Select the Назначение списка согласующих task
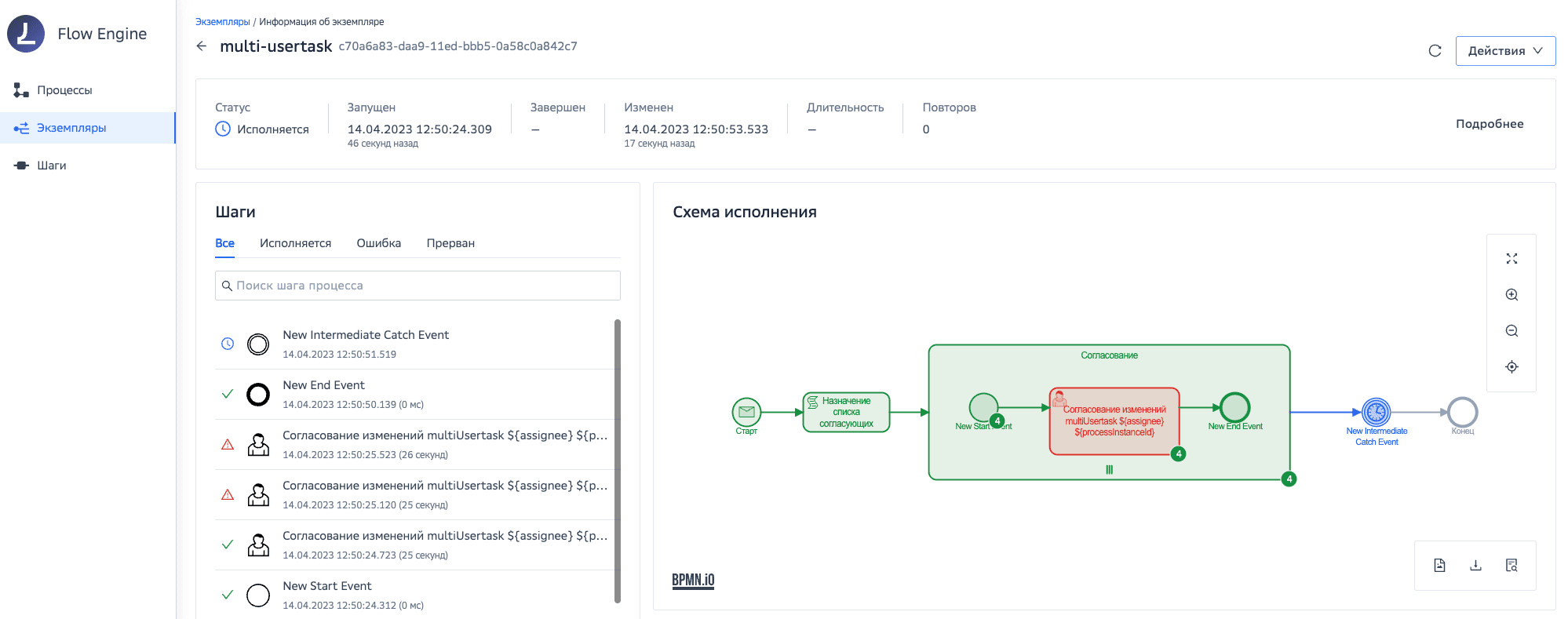Image resolution: width=1568 pixels, height=619 pixels. [846, 412]
